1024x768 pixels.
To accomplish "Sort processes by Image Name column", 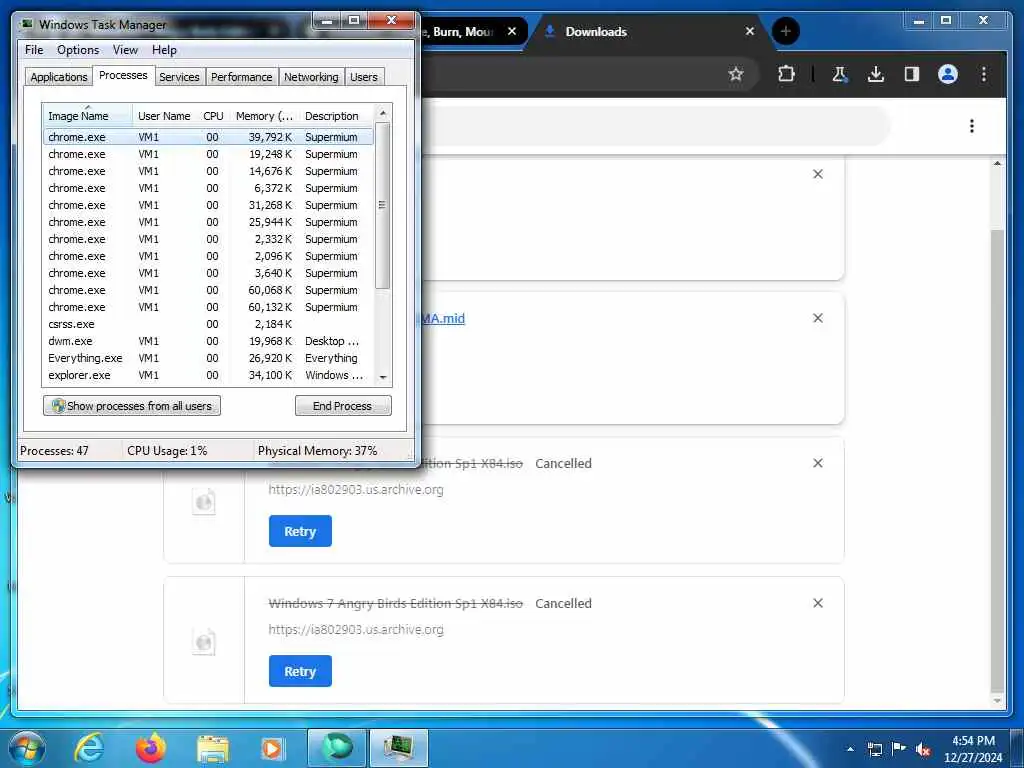I will [88, 116].
